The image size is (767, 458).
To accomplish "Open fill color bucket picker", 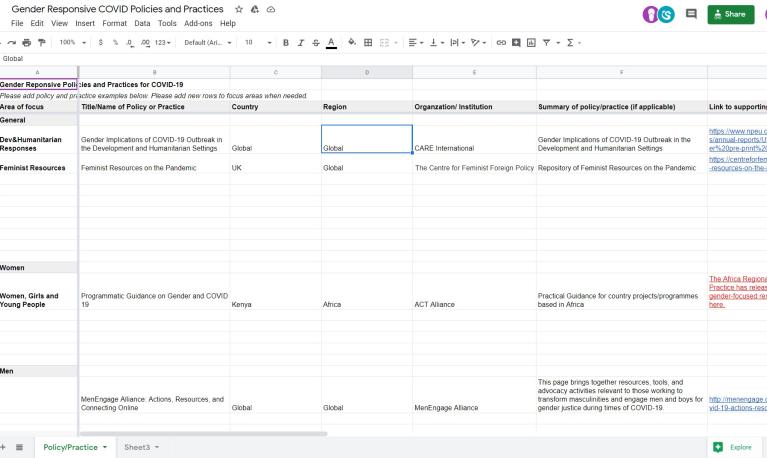I will click(x=352, y=43).
